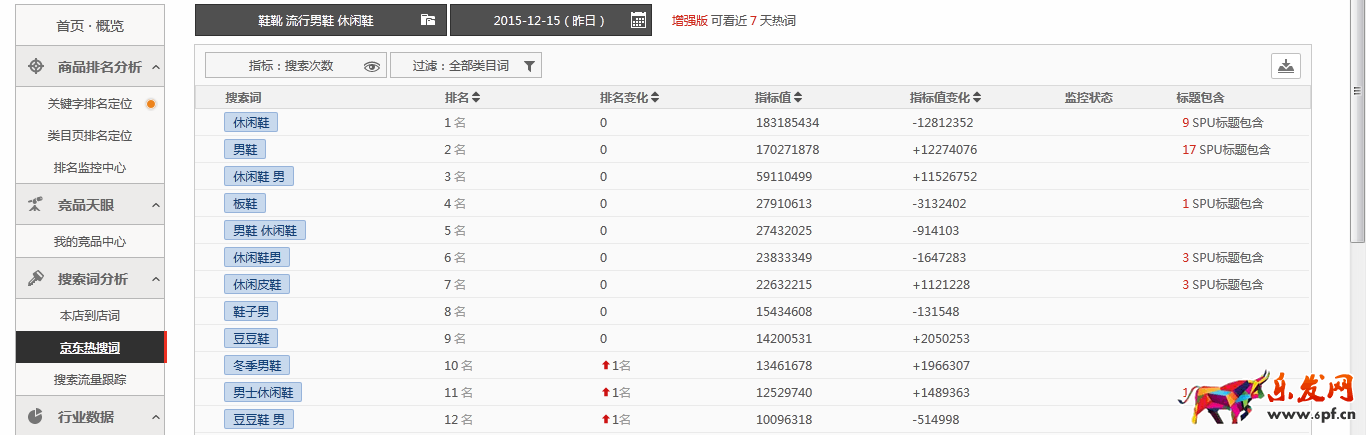
Task: Click the 商品排名分析 target icon
Action: (x=35, y=67)
